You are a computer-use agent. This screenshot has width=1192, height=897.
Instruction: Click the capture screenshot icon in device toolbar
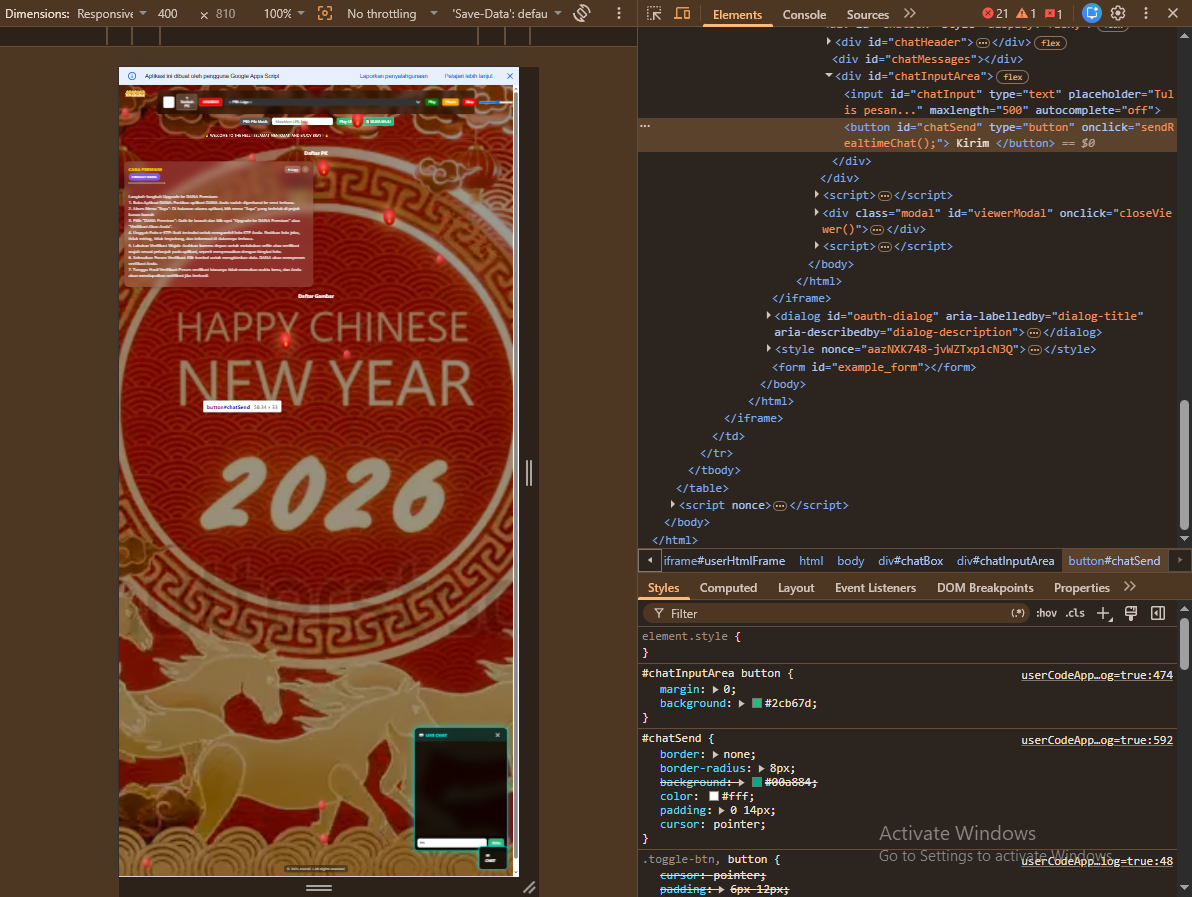pyautogui.click(x=325, y=14)
